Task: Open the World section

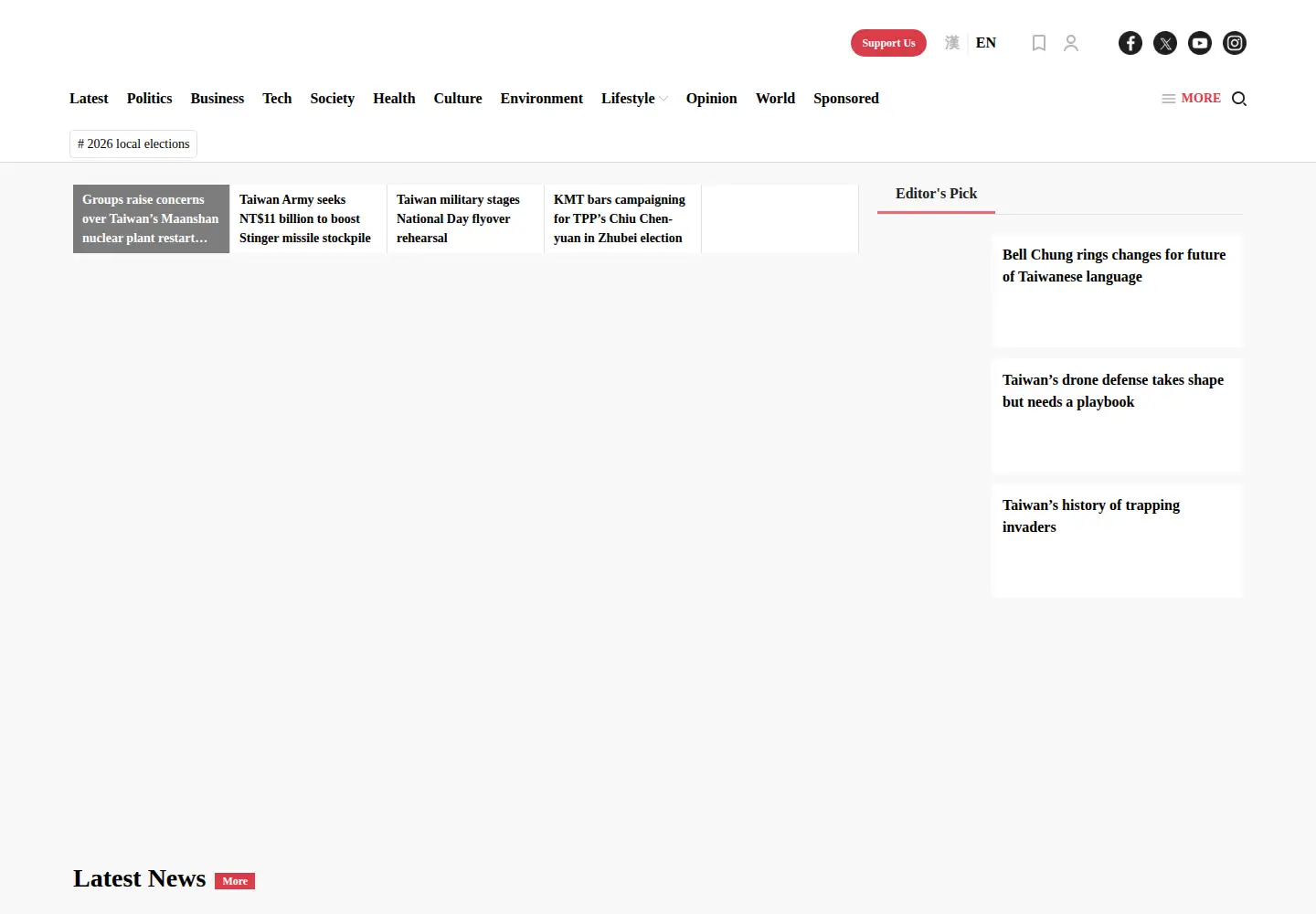Action: pyautogui.click(x=775, y=99)
